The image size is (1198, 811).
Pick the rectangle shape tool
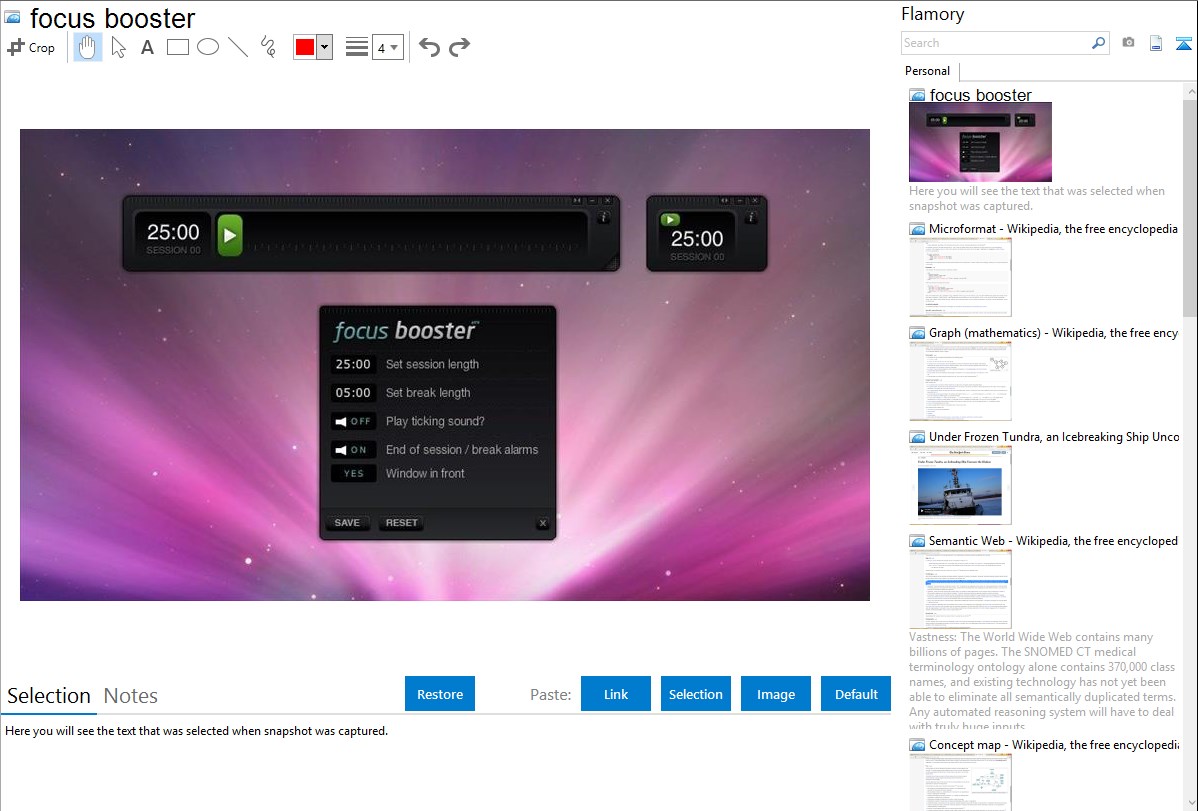point(177,47)
